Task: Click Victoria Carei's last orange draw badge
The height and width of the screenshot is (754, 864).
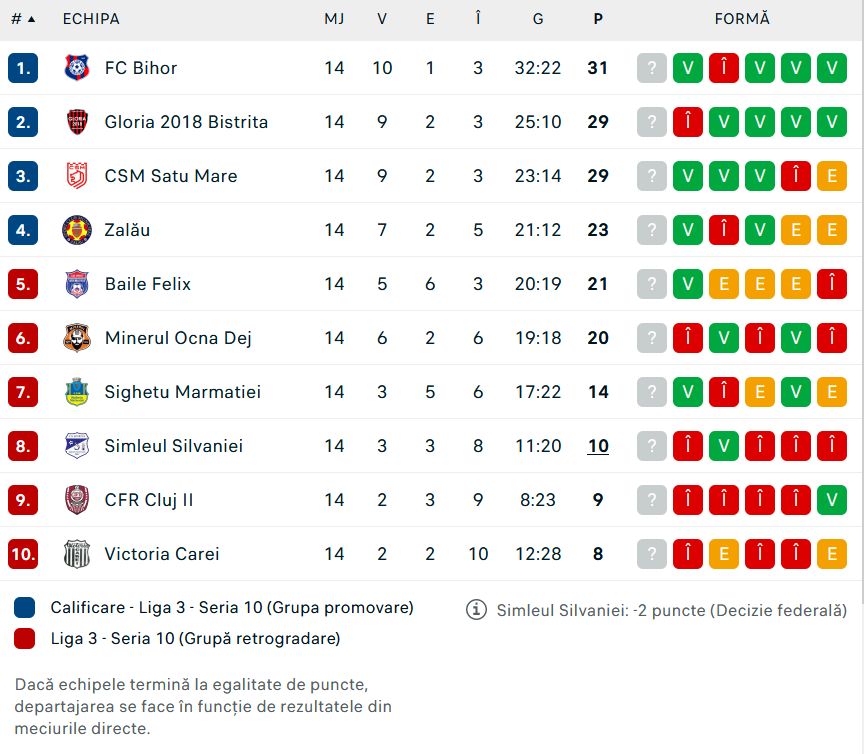Action: click(x=832, y=554)
